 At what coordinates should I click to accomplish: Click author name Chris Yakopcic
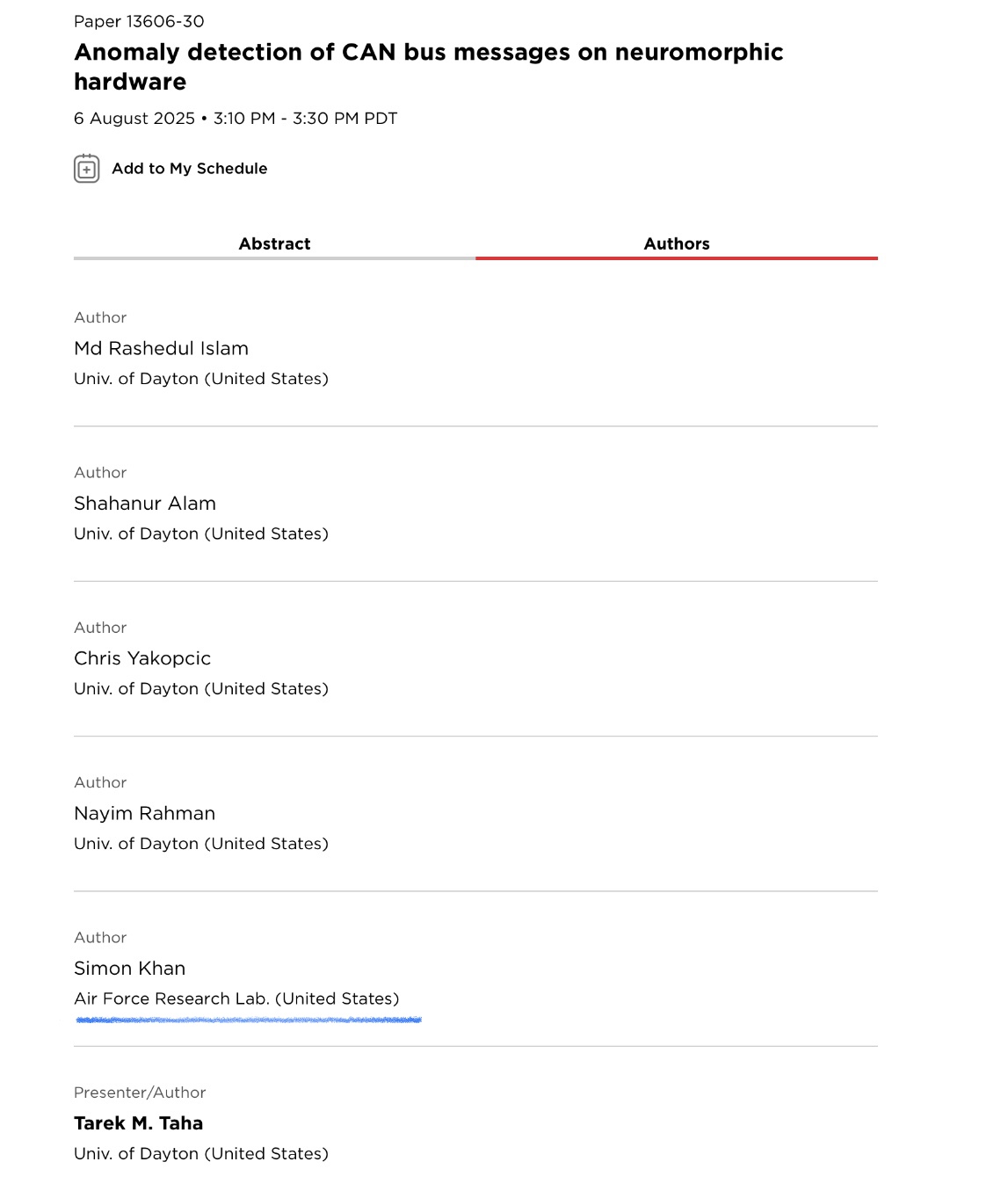(142, 658)
